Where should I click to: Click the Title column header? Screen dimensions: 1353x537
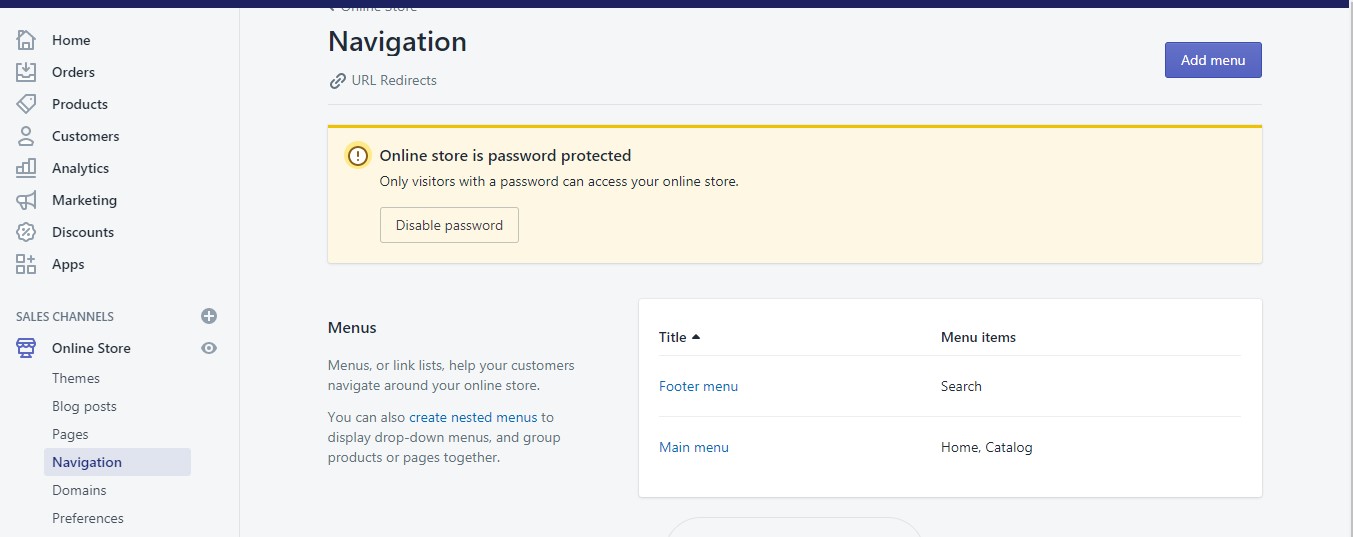tap(673, 337)
